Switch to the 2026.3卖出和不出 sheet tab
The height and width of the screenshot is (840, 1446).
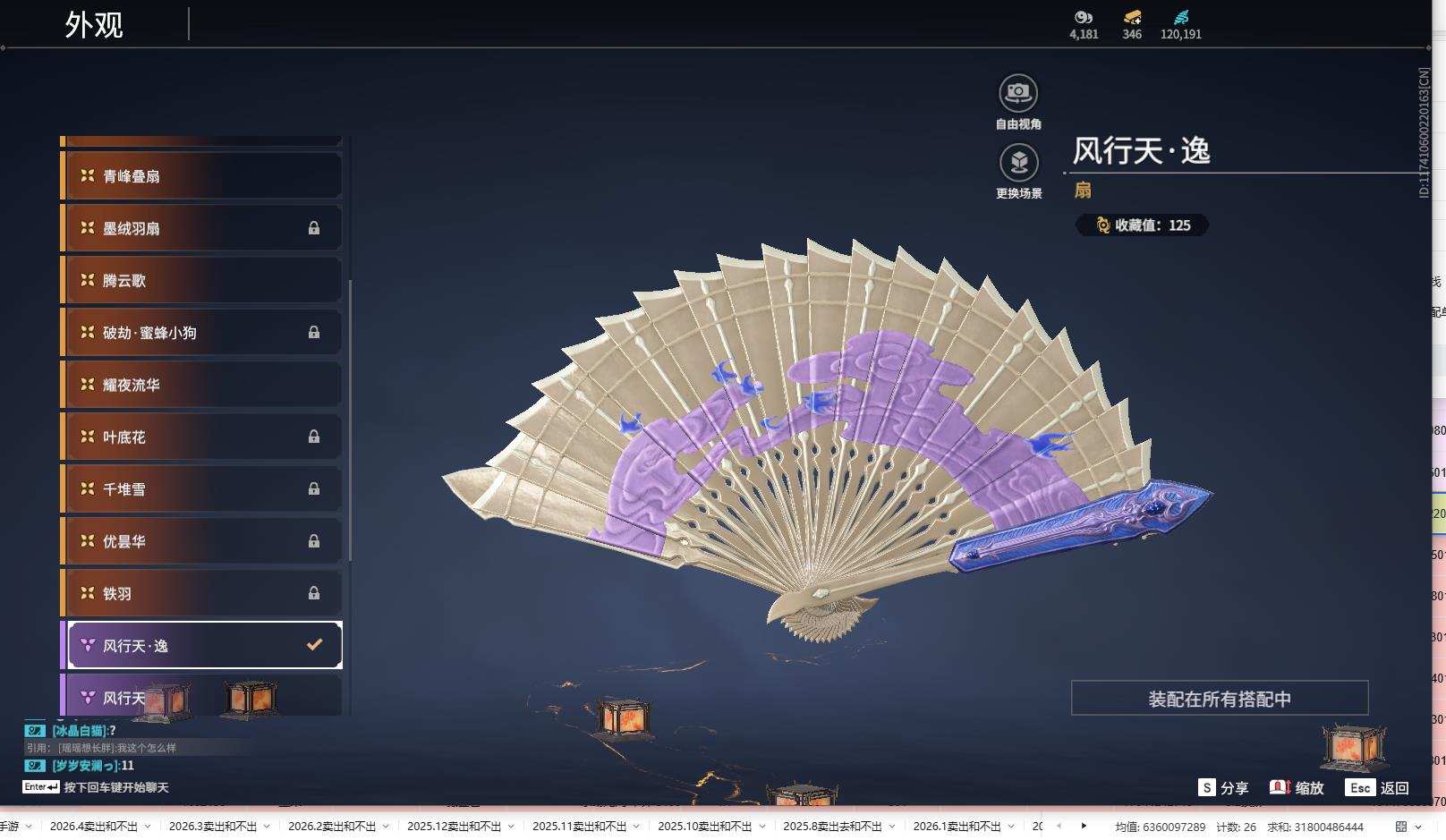[x=212, y=827]
